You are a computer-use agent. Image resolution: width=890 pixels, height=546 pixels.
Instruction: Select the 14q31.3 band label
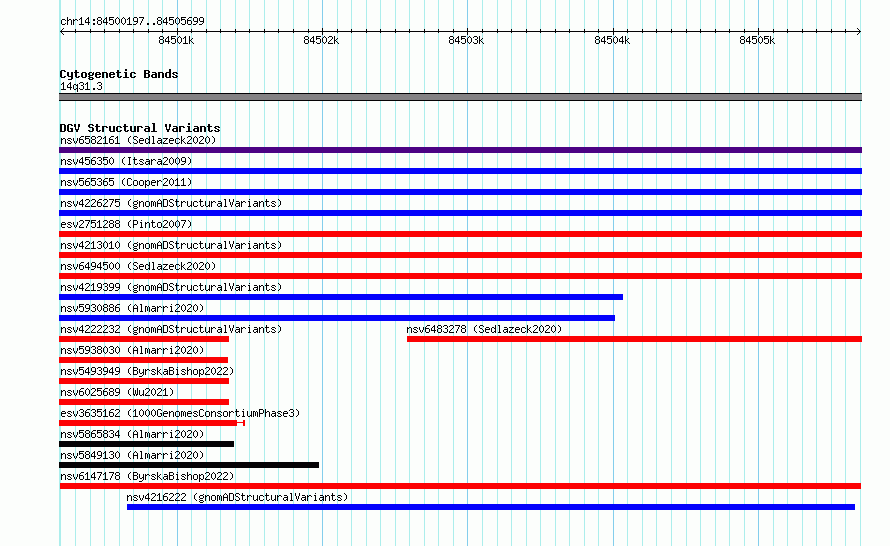(81, 86)
